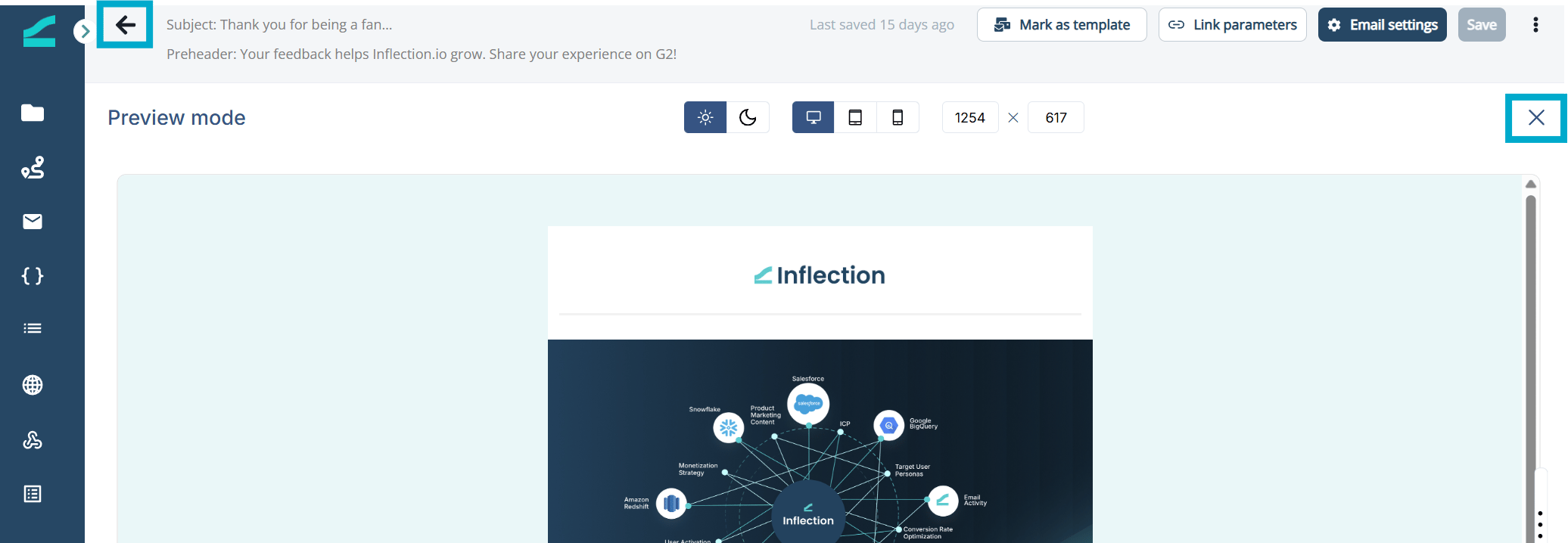Open the list icon in sidebar

click(33, 328)
